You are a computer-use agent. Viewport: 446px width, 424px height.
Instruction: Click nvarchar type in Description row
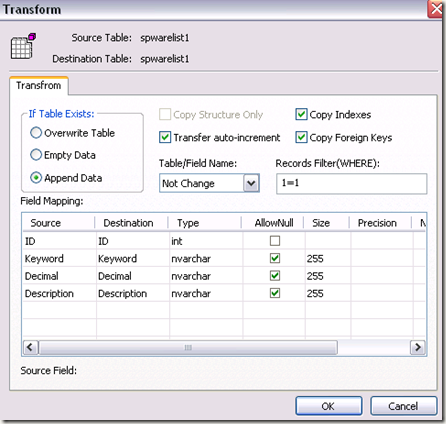(x=206, y=293)
